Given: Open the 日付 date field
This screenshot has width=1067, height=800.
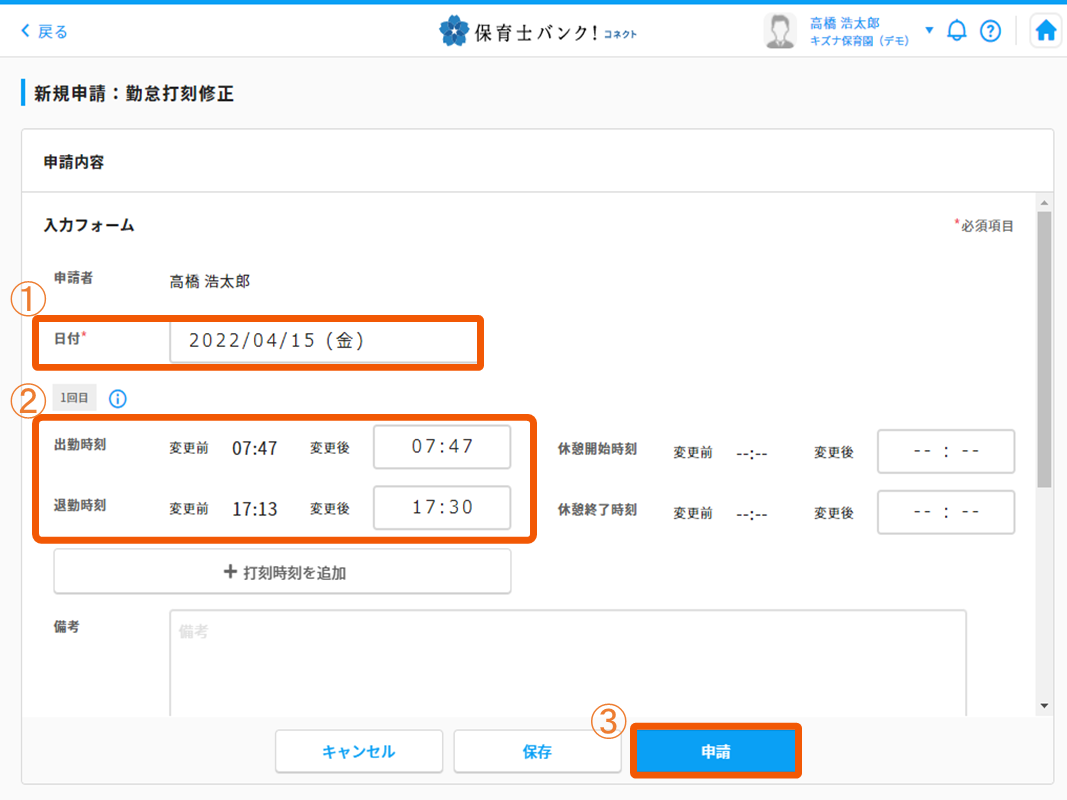Looking at the screenshot, I should click(x=322, y=341).
